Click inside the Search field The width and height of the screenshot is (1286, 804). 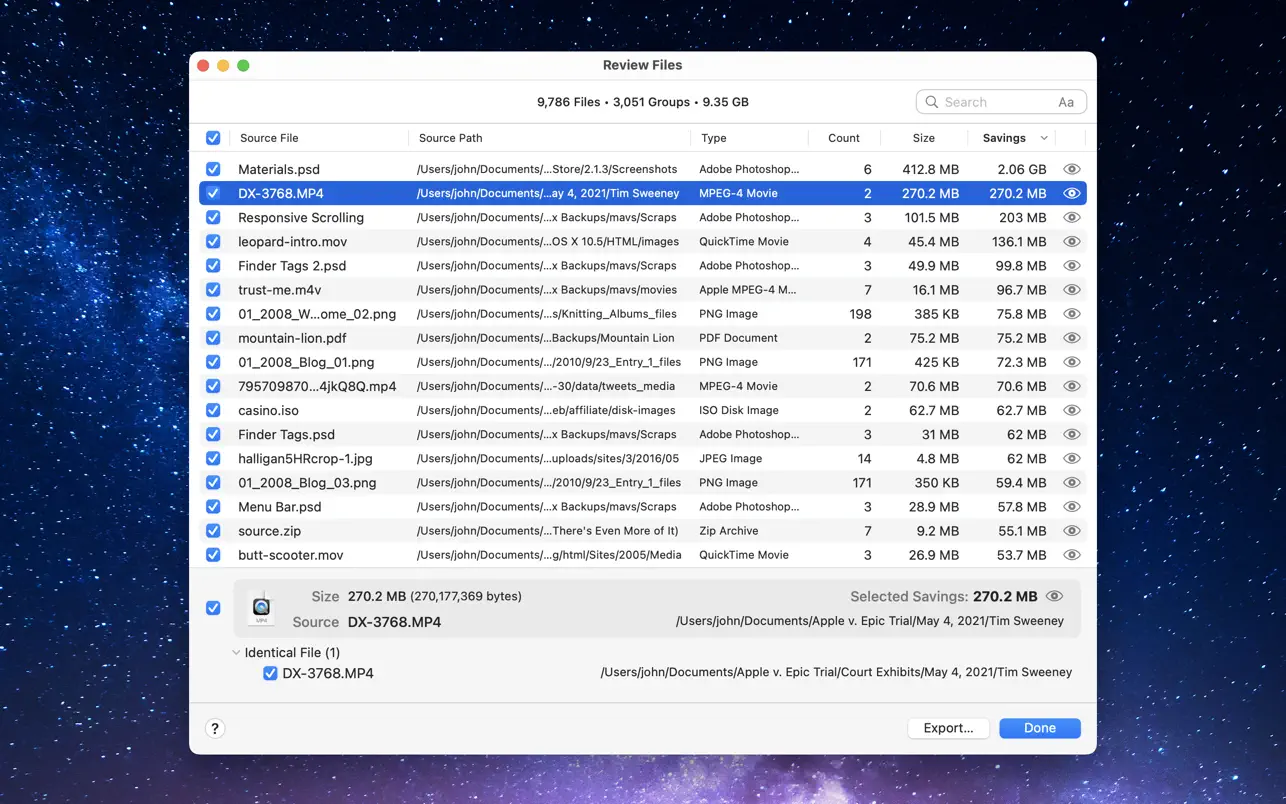click(x=990, y=101)
